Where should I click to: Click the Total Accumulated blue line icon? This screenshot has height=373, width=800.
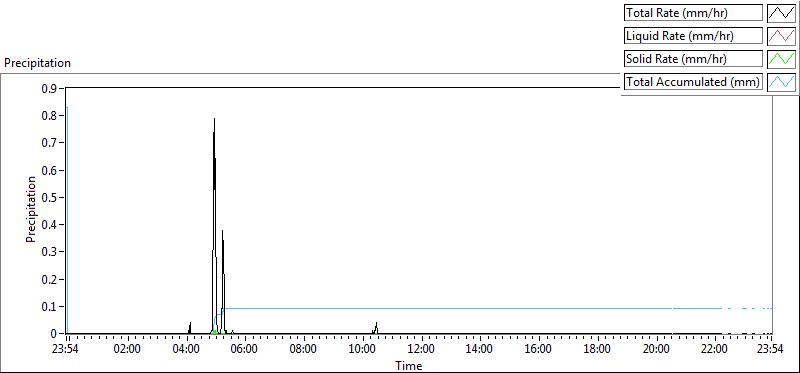click(x=782, y=81)
